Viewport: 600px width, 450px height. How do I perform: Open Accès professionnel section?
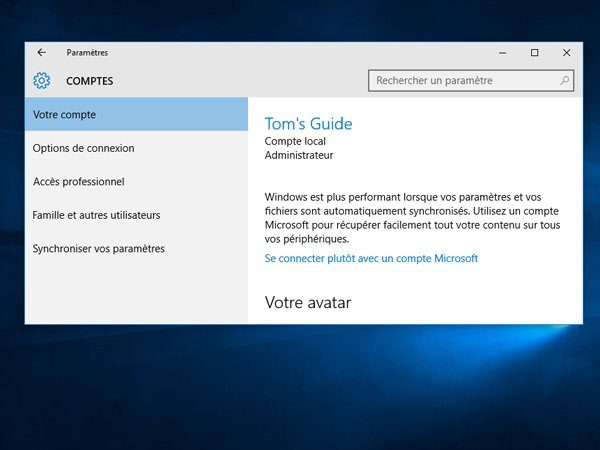(x=136, y=181)
